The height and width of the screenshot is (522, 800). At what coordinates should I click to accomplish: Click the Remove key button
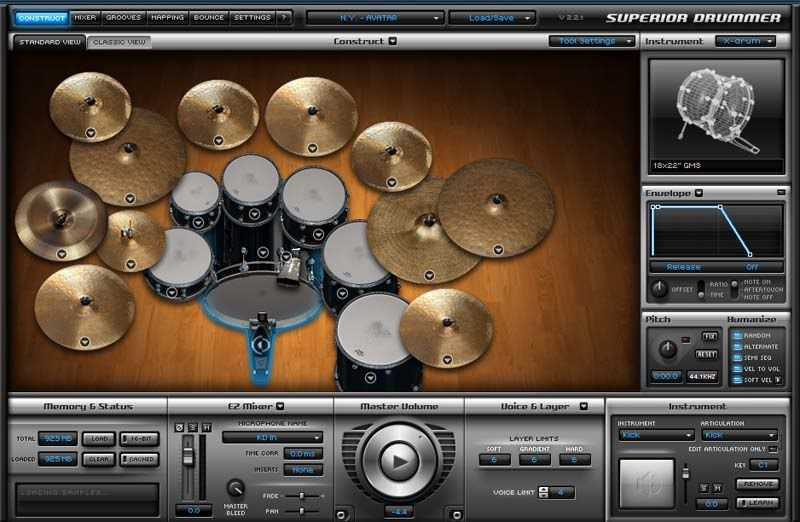(758, 484)
